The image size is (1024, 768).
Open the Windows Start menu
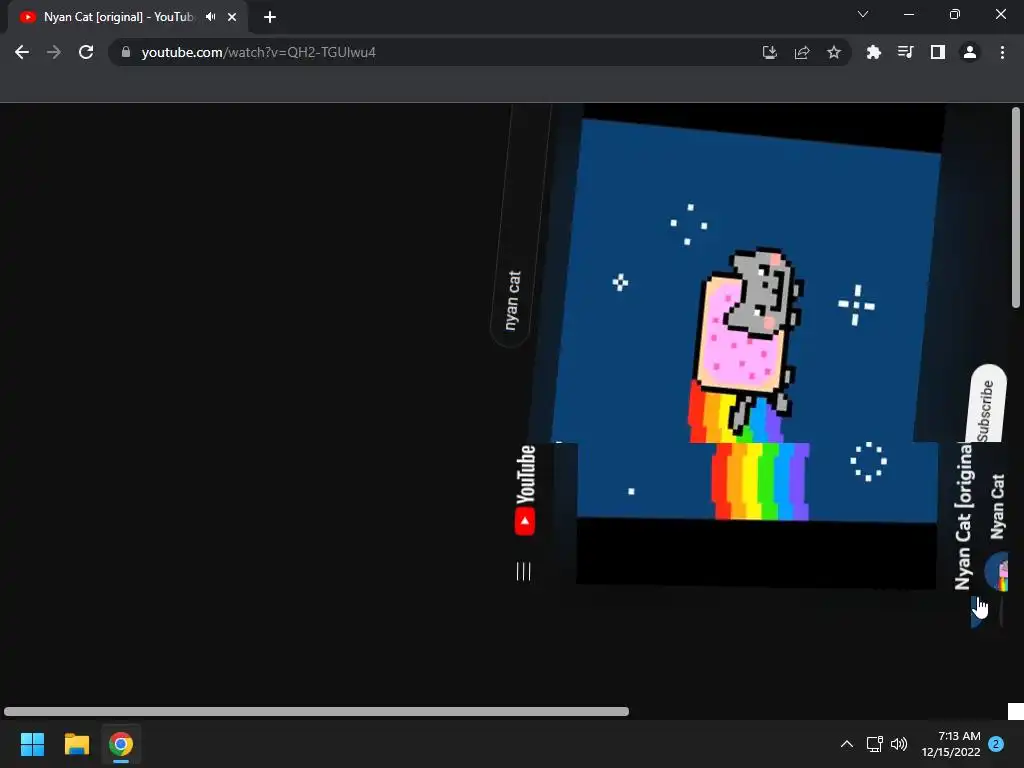click(32, 744)
